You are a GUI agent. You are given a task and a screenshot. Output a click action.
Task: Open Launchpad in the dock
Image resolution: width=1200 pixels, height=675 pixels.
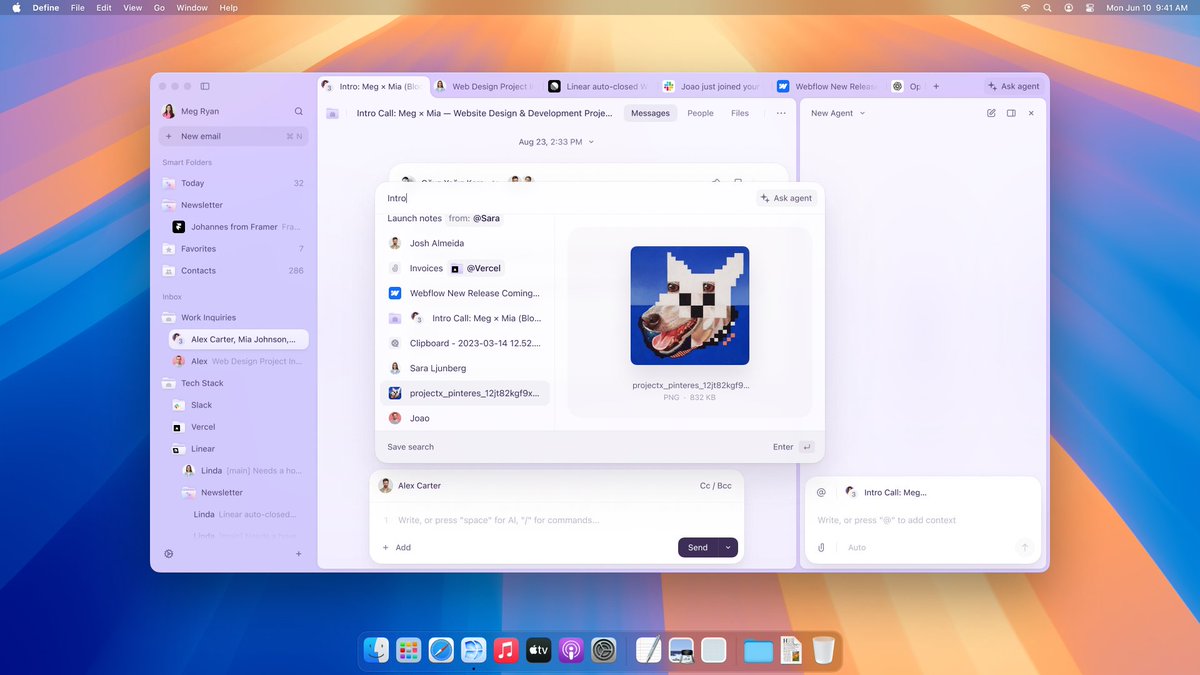pyautogui.click(x=408, y=651)
